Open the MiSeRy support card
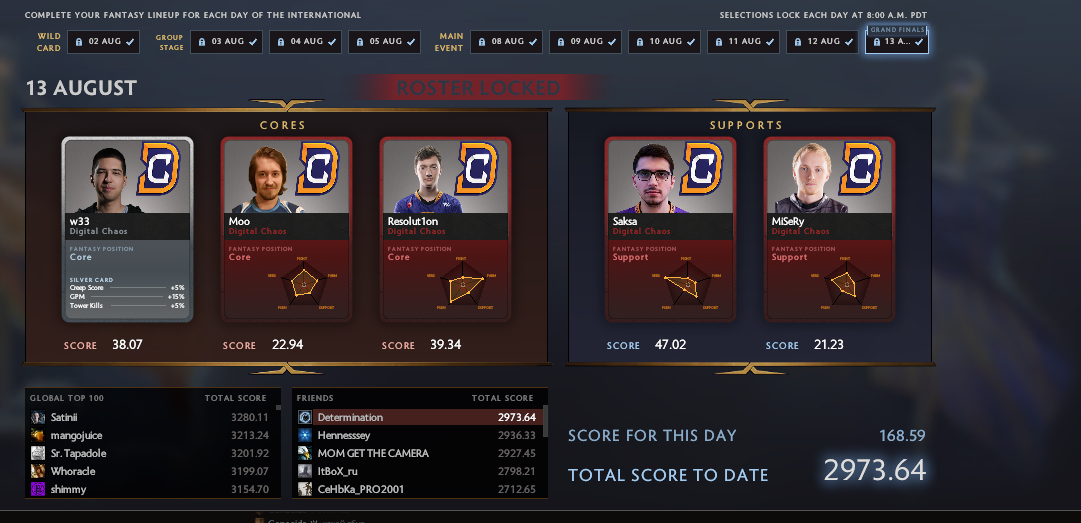This screenshot has height=523, width=1081. 829,229
